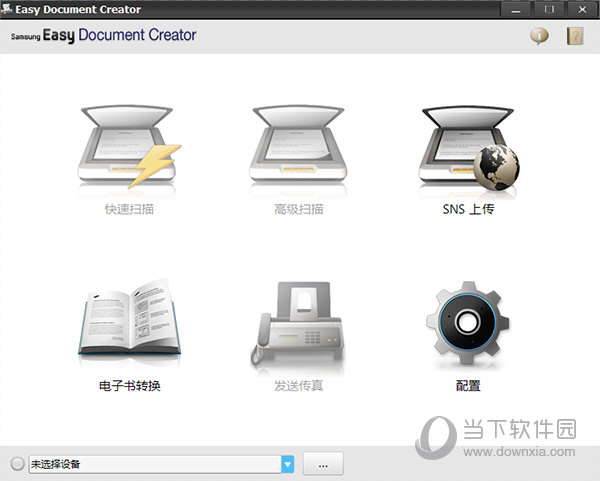The width and height of the screenshot is (600, 481).
Task: Click the 快速扫描 label
Action: click(129, 209)
